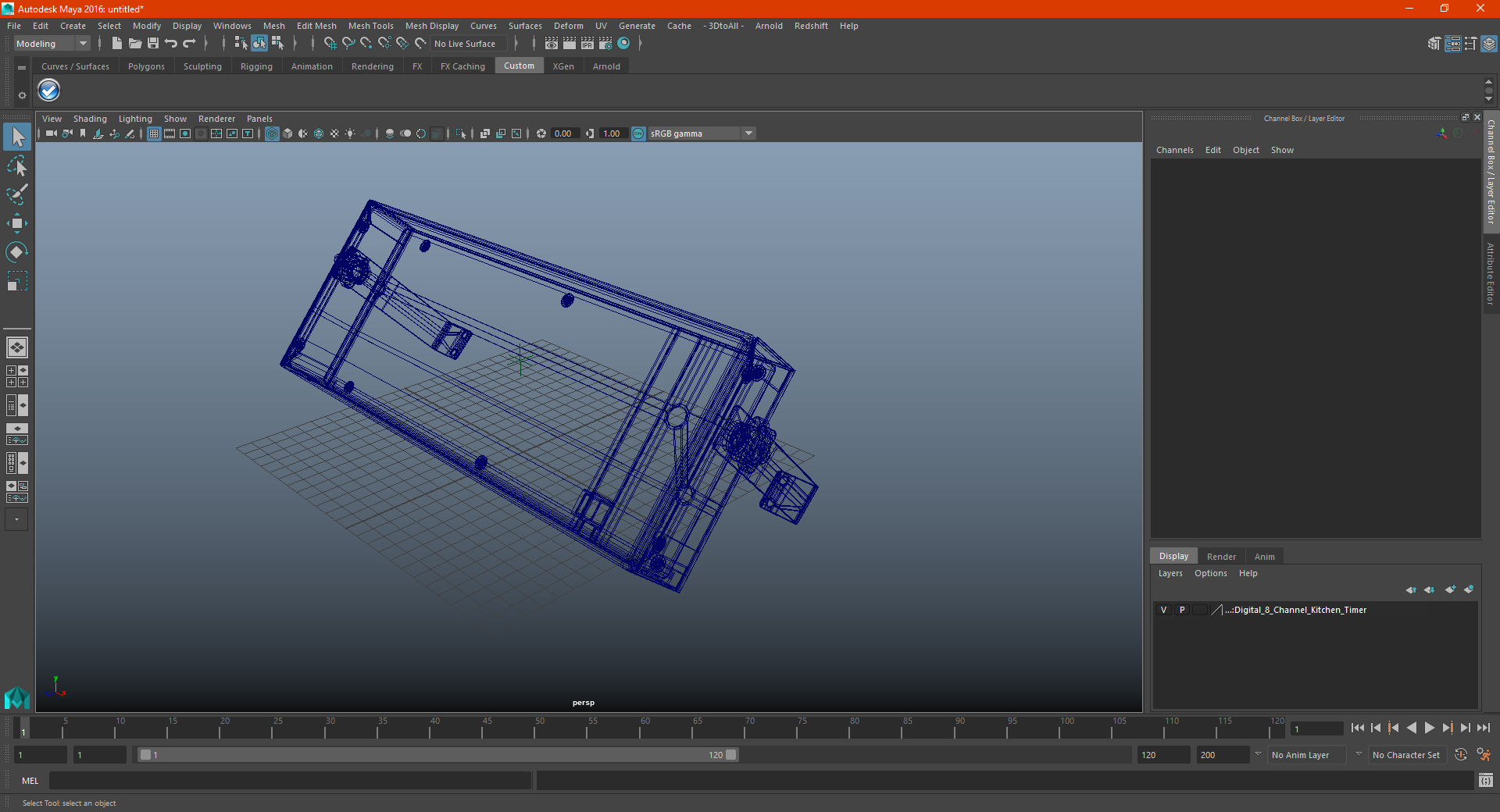The width and height of the screenshot is (1500, 812).
Task: Toggle layer visibility V box
Action: coord(1163,610)
